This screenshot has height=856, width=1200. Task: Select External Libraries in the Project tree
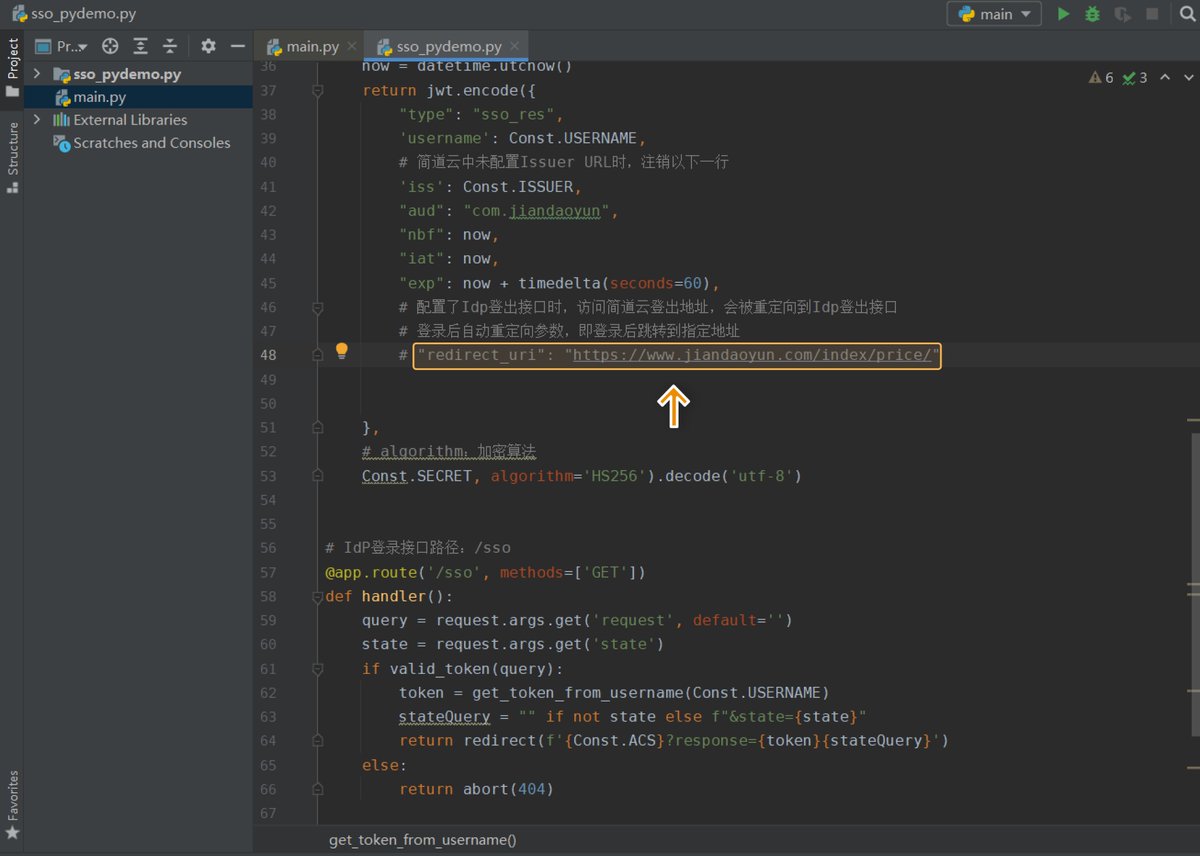130,120
